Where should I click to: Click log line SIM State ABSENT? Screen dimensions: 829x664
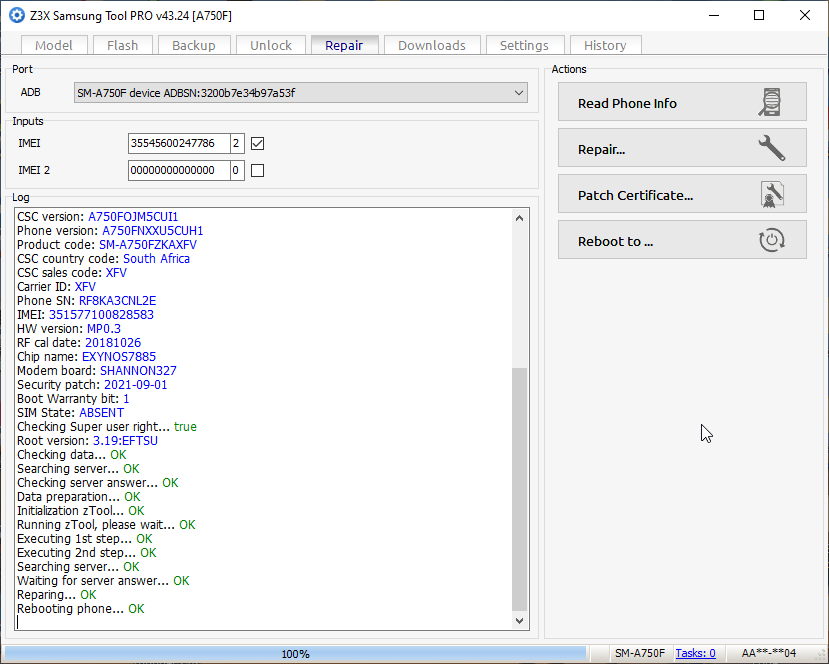tap(70, 413)
